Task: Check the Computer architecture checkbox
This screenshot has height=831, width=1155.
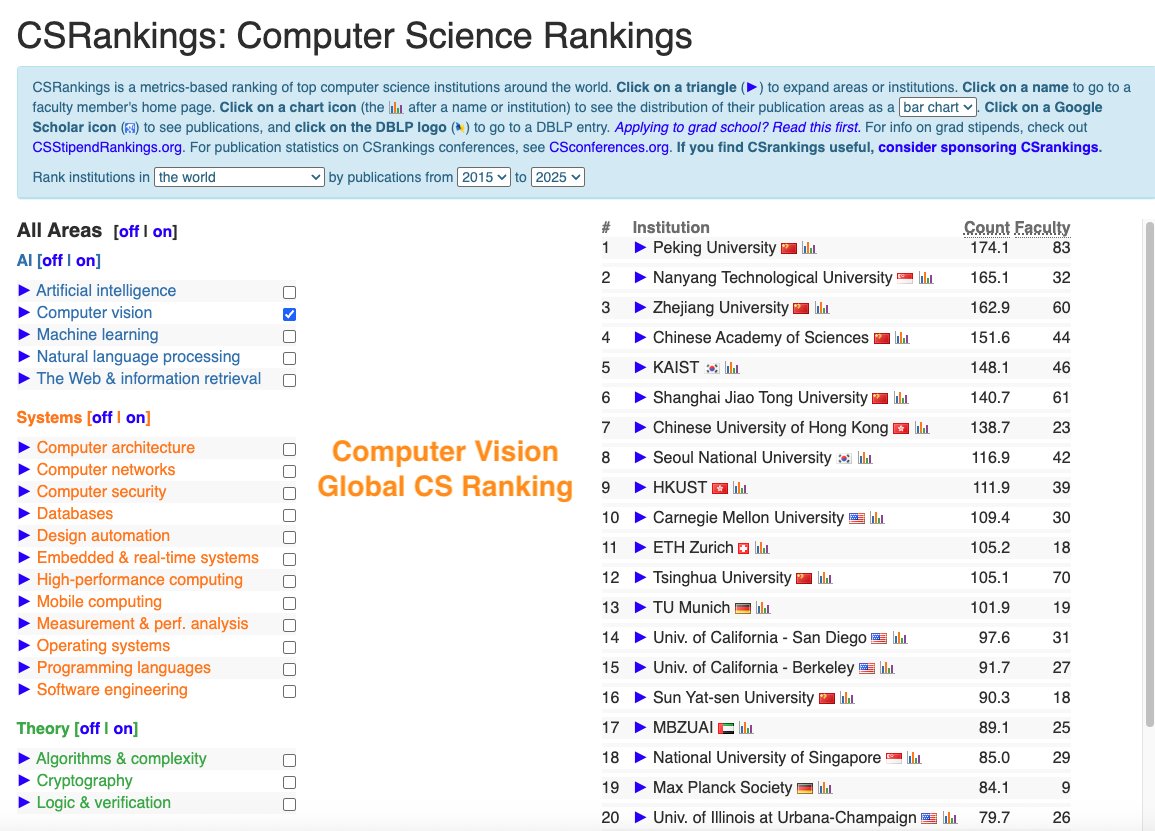Action: pos(289,449)
